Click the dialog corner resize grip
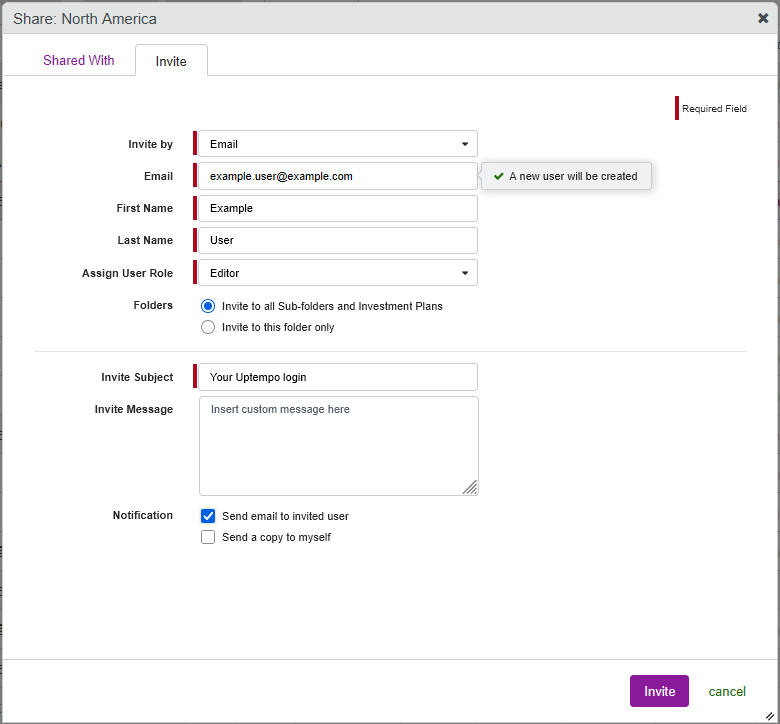 pyautogui.click(x=770, y=716)
